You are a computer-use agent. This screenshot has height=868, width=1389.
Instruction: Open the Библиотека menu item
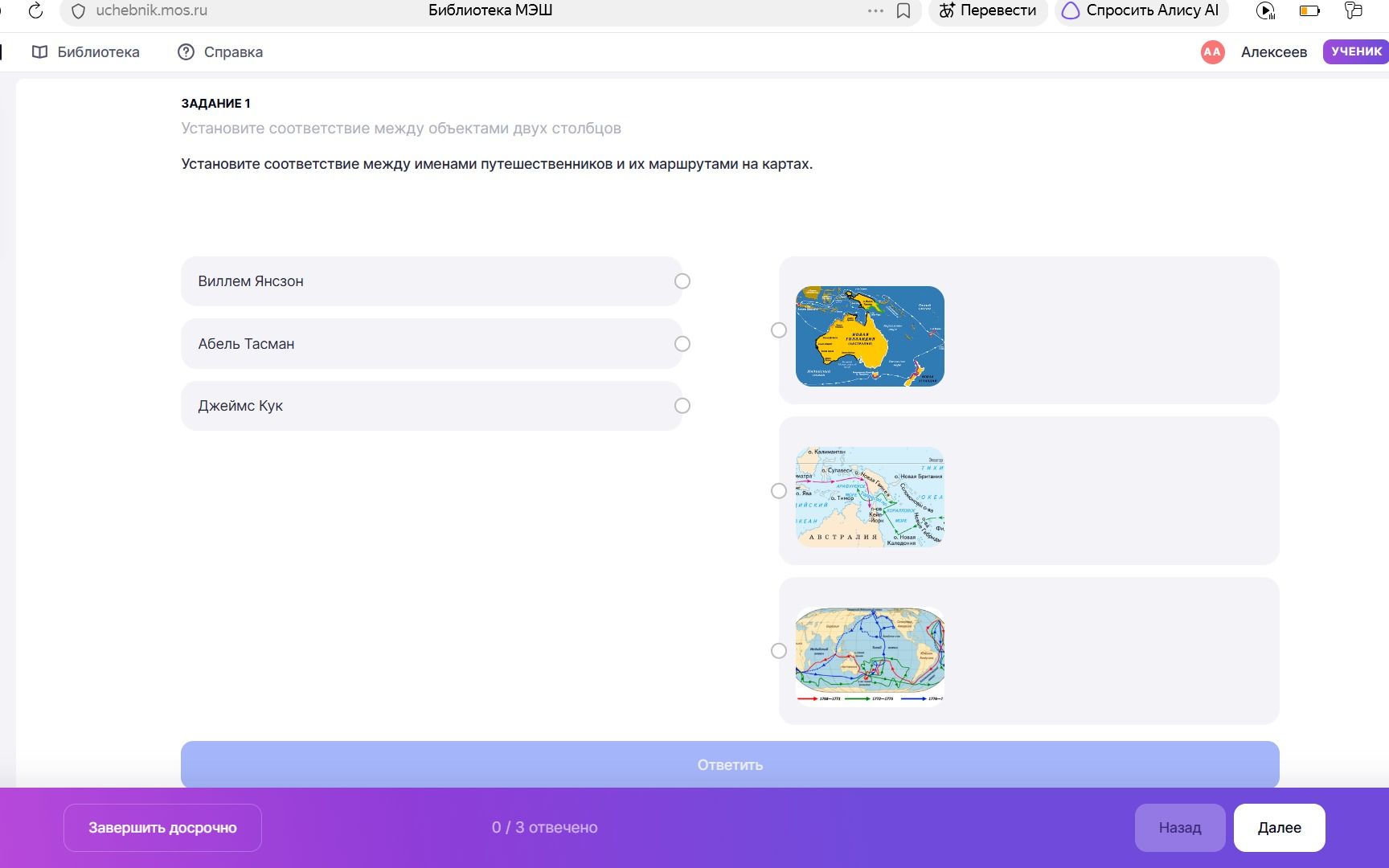(x=86, y=51)
